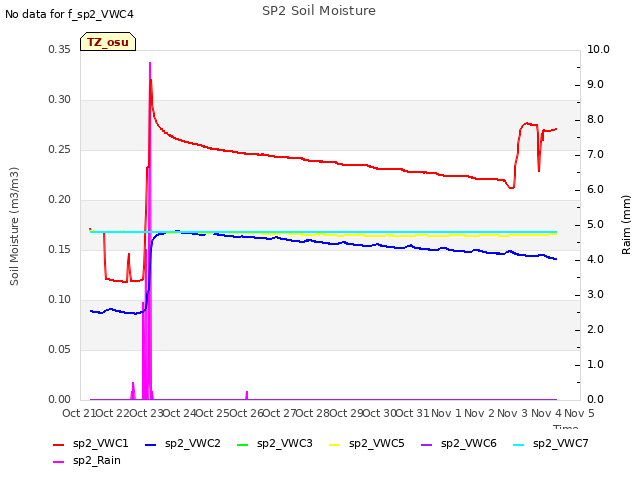
Task: Click the 7.0 right axis tick label
Action: coord(596,155)
